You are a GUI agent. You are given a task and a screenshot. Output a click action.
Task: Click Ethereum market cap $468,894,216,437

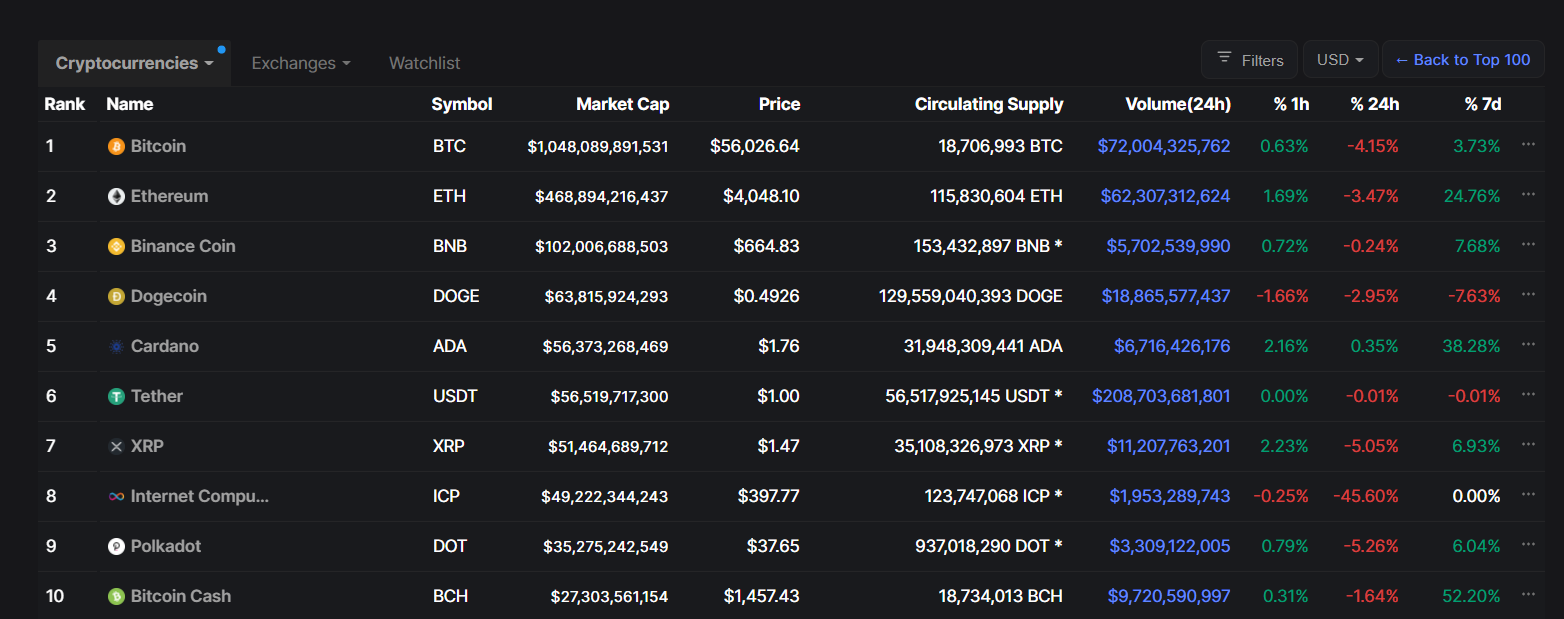click(x=602, y=196)
